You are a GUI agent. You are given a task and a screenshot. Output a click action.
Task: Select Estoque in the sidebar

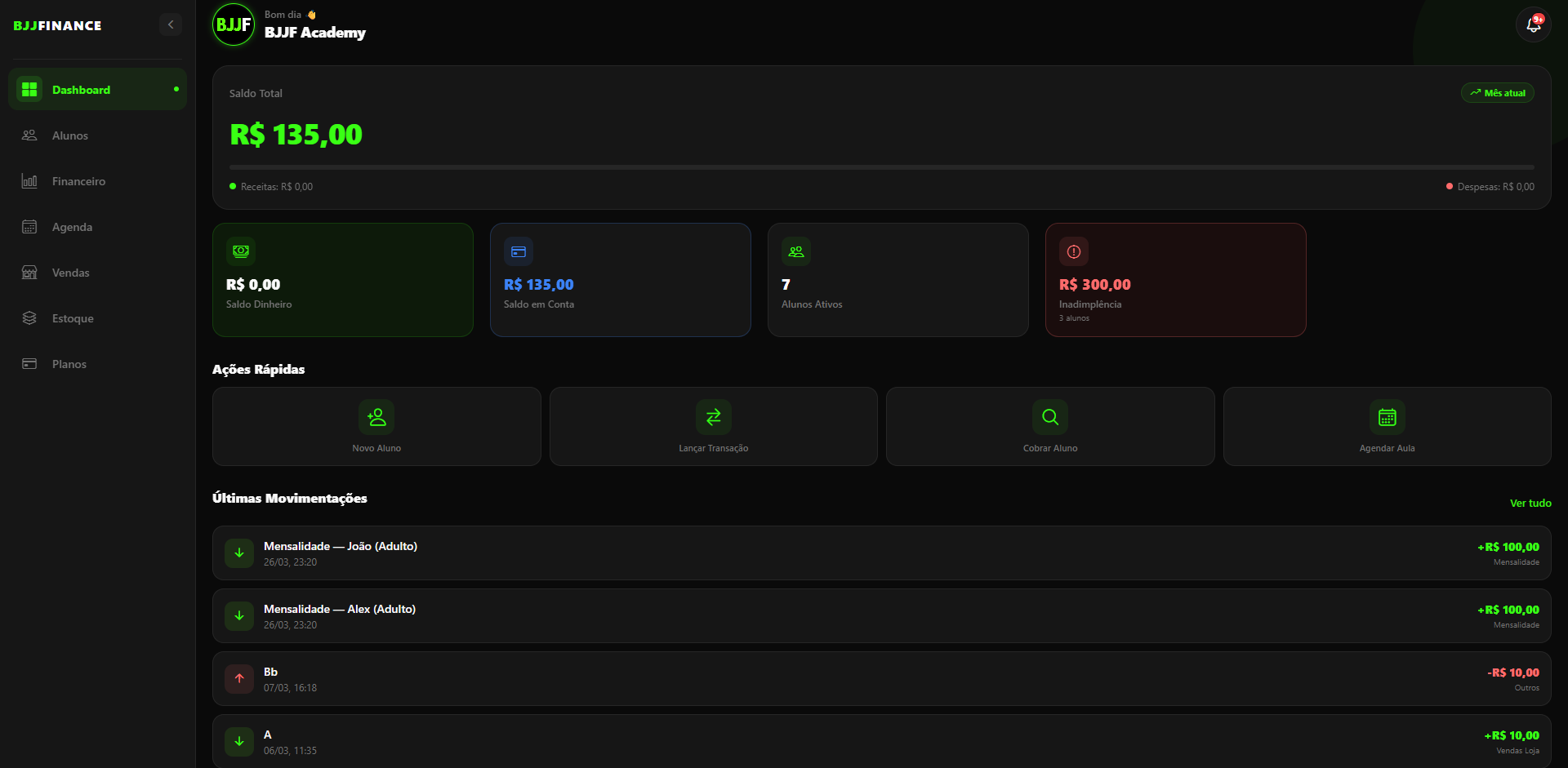coord(97,318)
